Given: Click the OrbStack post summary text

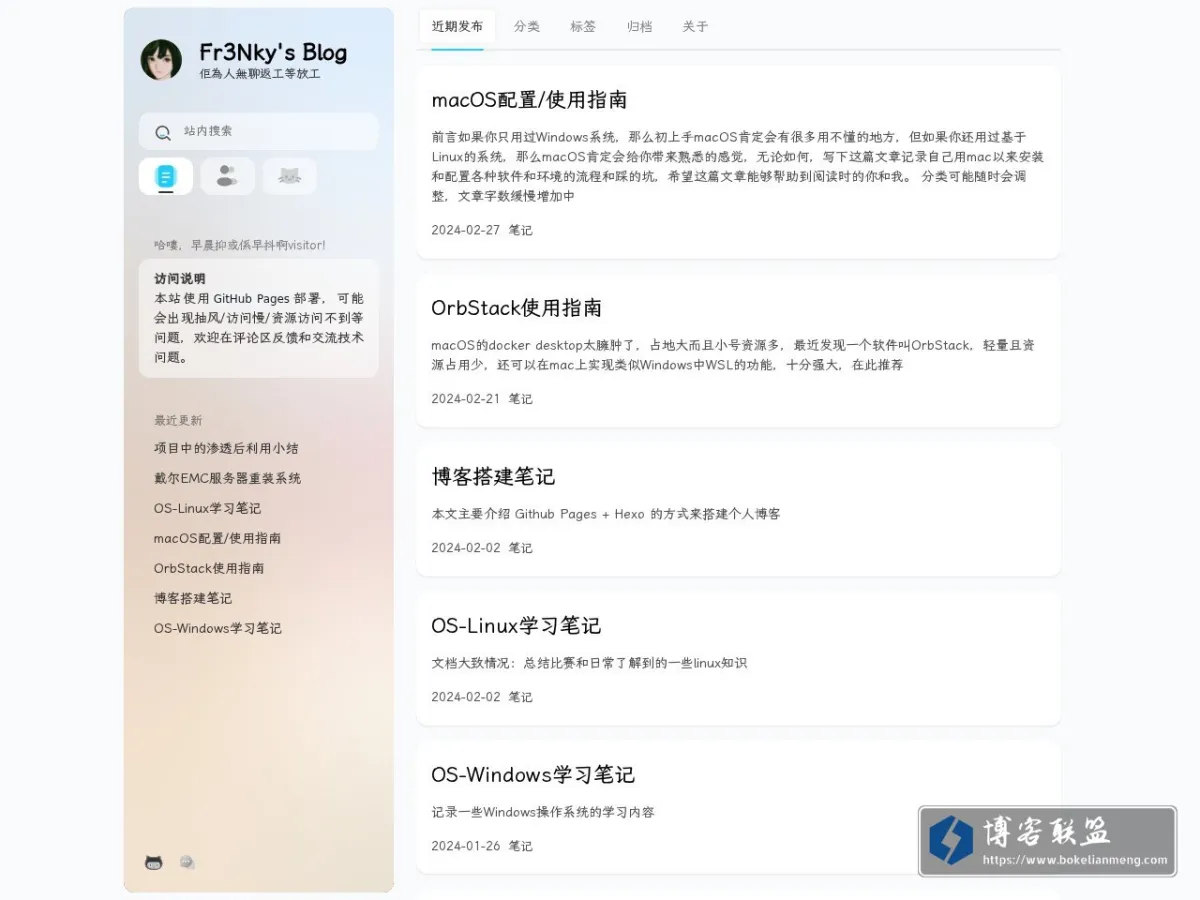Looking at the screenshot, I should tap(733, 355).
